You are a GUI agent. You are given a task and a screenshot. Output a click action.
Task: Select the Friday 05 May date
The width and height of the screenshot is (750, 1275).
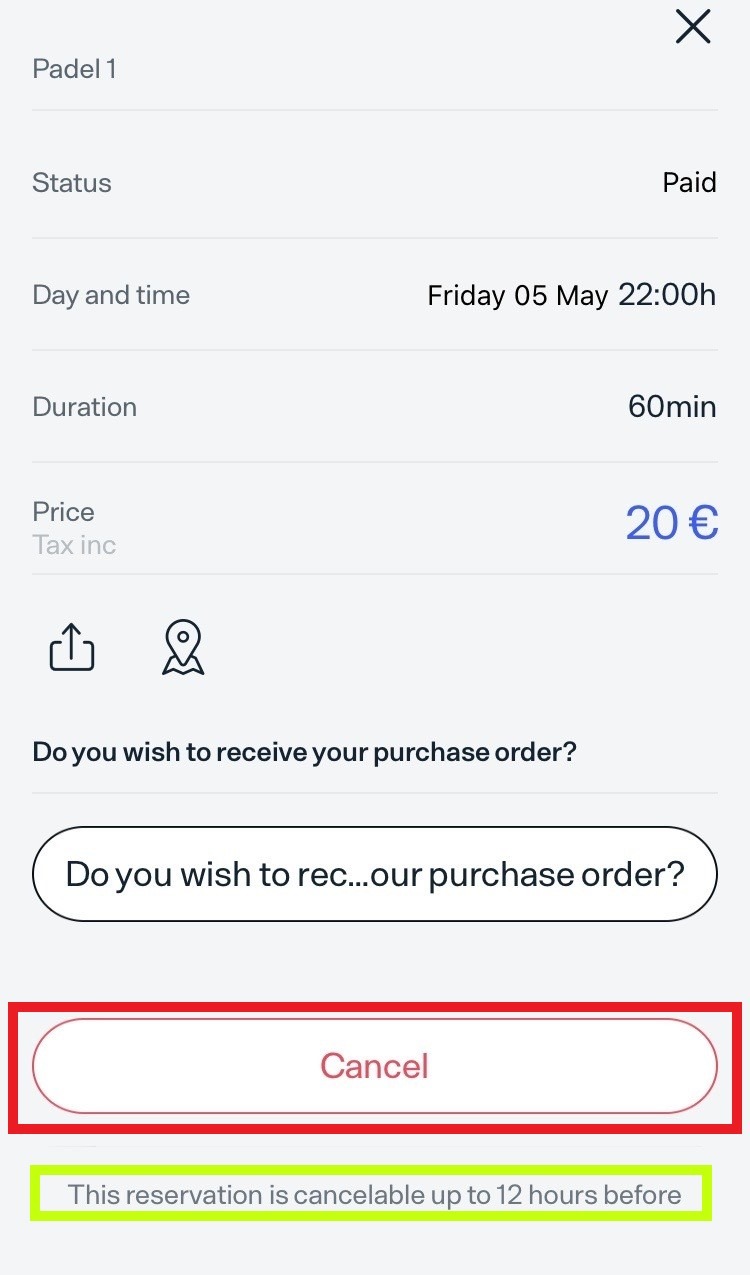(517, 296)
